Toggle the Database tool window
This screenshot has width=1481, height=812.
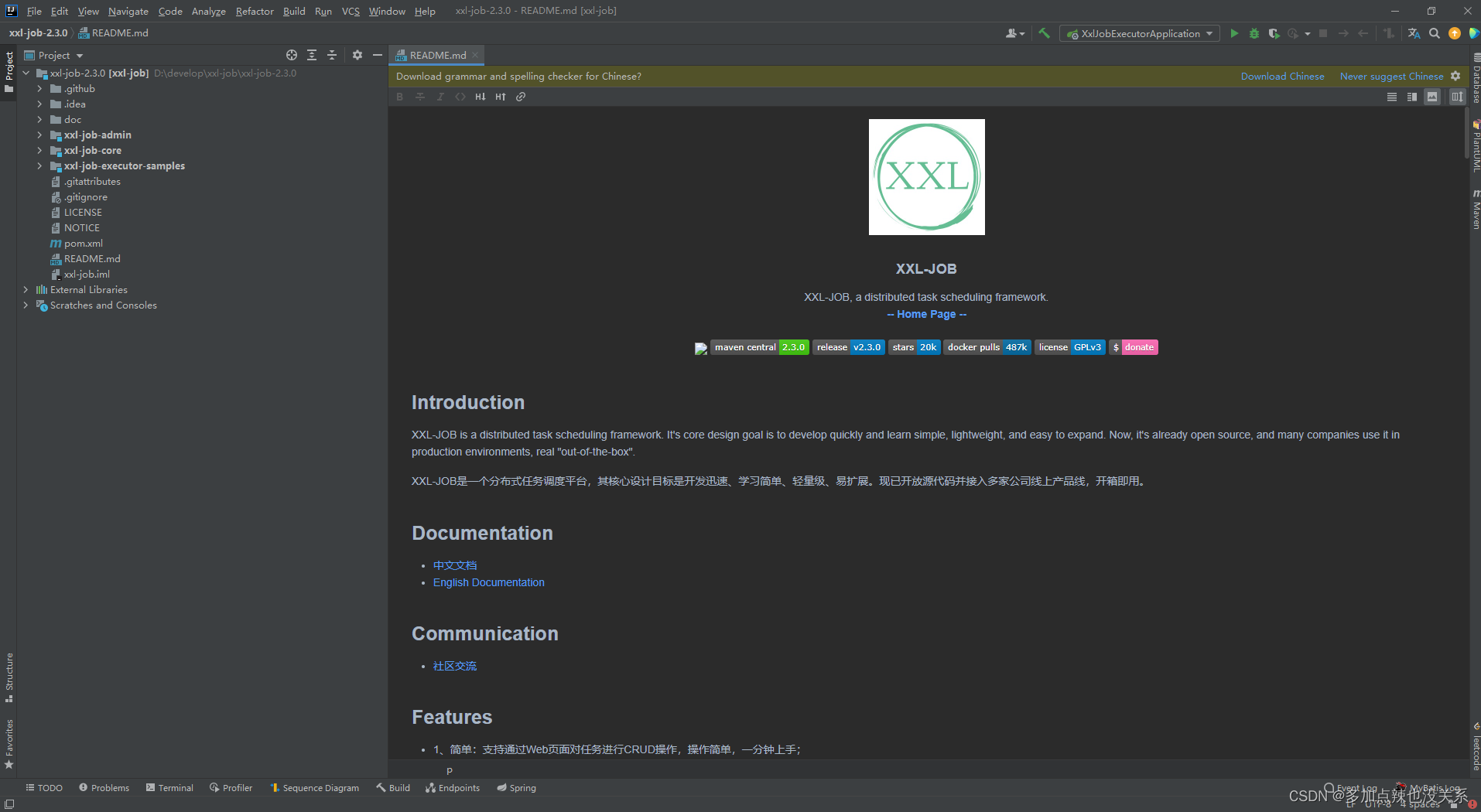pyautogui.click(x=1475, y=79)
